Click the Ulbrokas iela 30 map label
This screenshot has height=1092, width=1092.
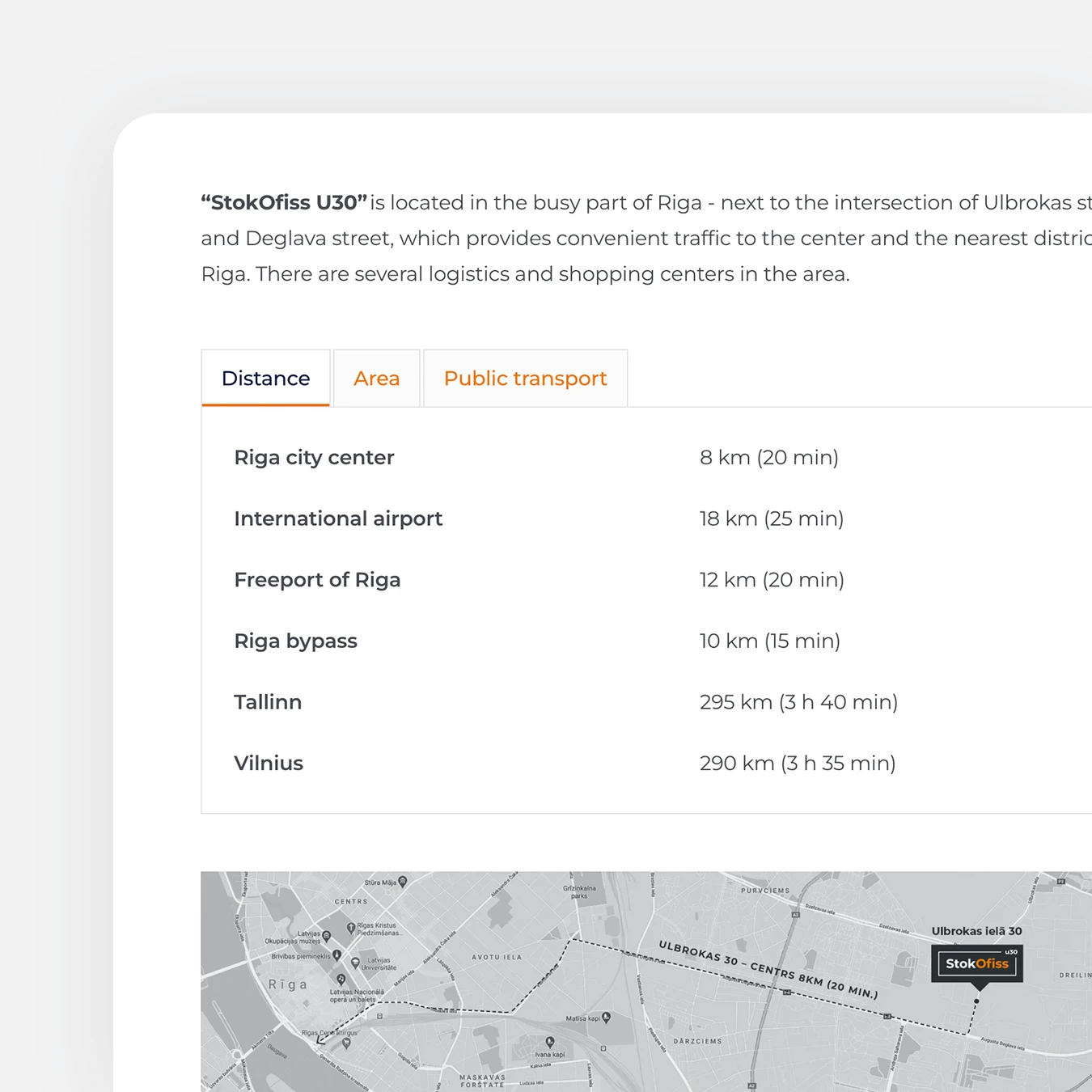976,931
